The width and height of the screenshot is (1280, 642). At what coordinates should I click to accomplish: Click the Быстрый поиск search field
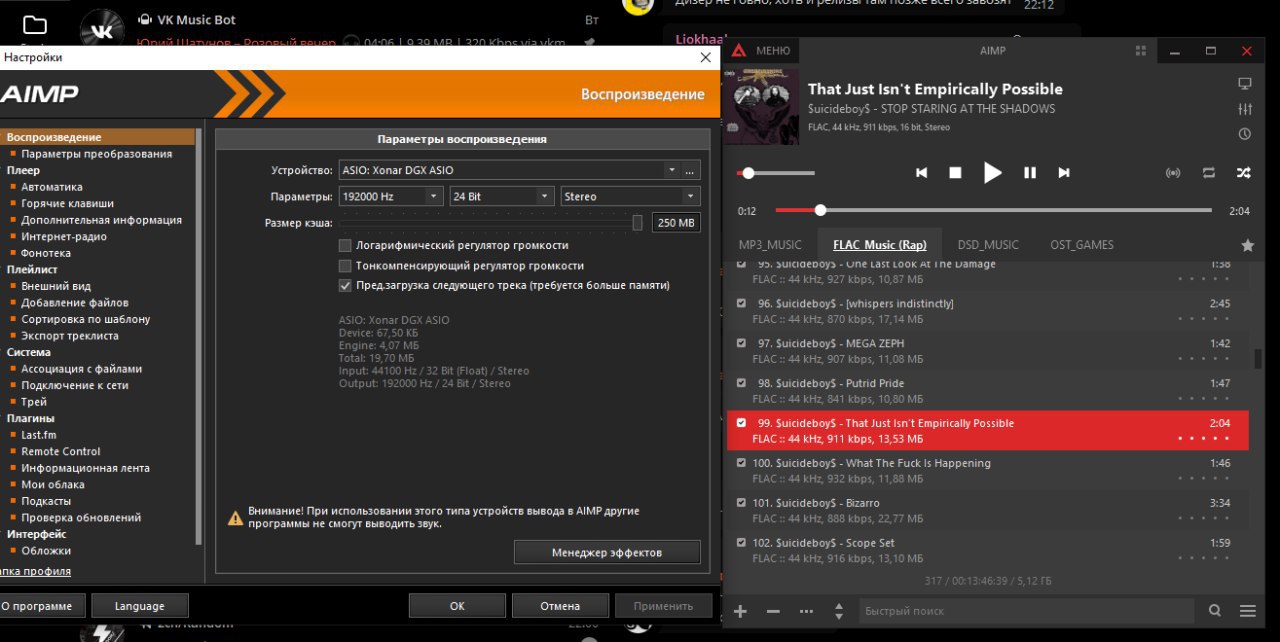tap(1026, 611)
